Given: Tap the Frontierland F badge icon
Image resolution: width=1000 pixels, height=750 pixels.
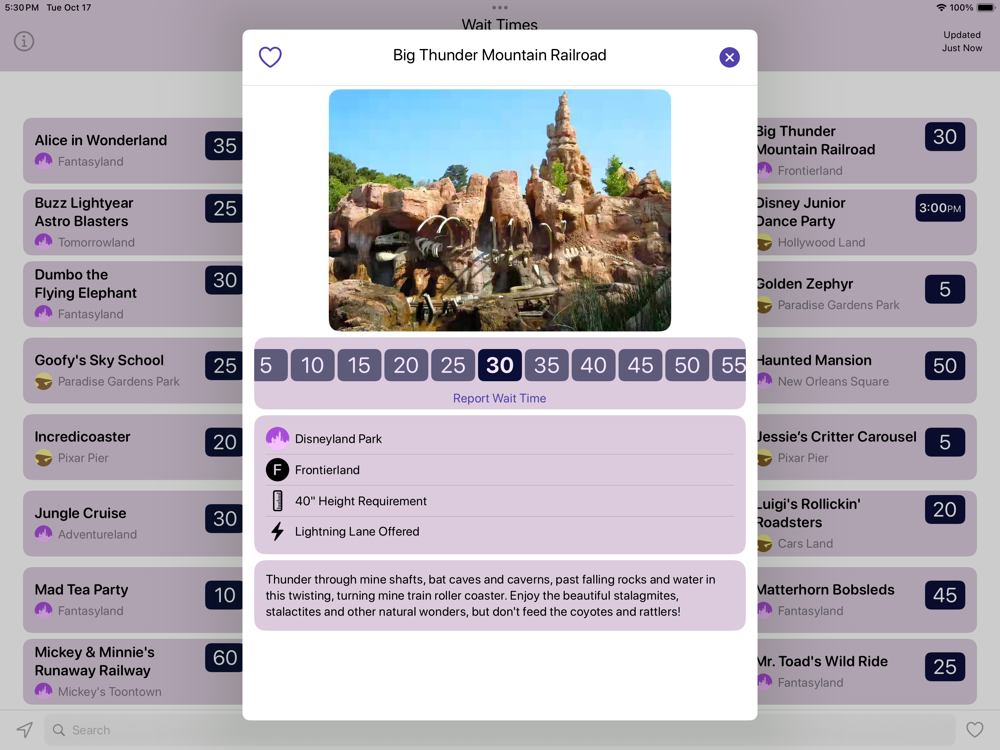Looking at the screenshot, I should click(x=277, y=470).
